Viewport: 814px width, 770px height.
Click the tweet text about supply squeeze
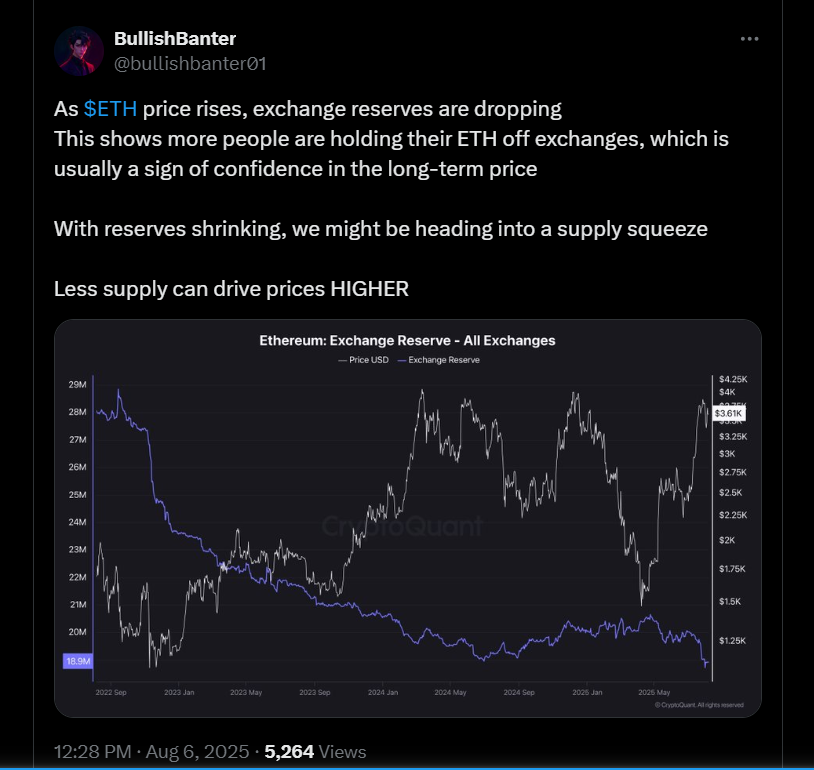pyautogui.click(x=381, y=229)
